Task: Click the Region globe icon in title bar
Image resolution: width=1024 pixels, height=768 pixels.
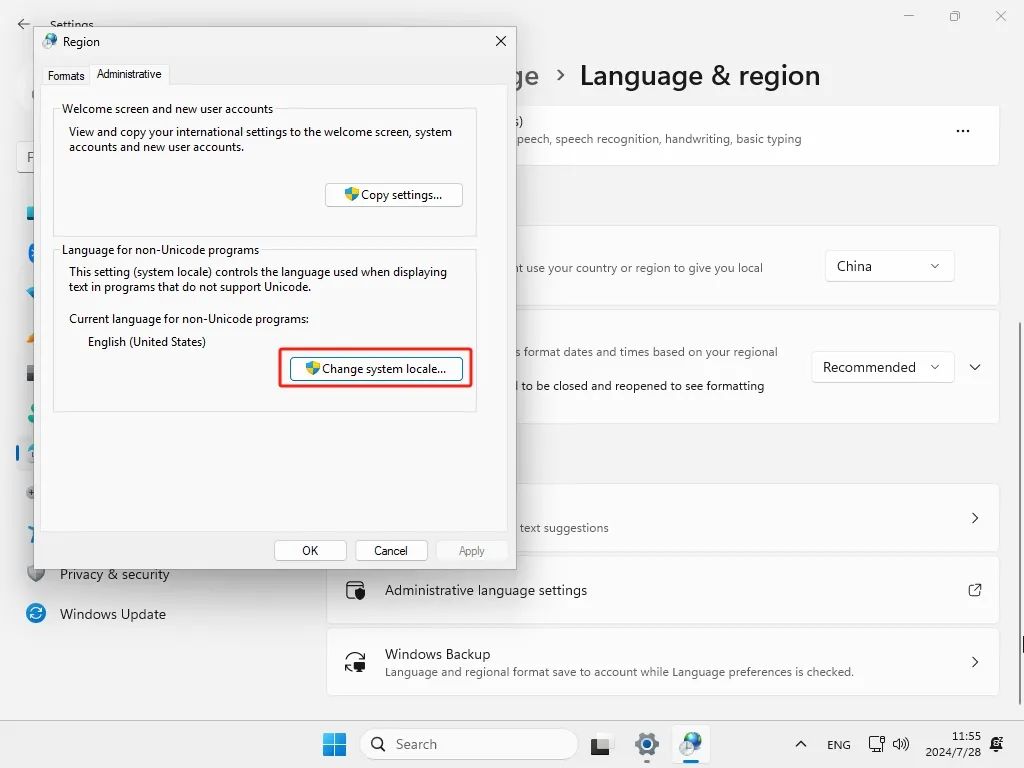Action: coord(50,41)
